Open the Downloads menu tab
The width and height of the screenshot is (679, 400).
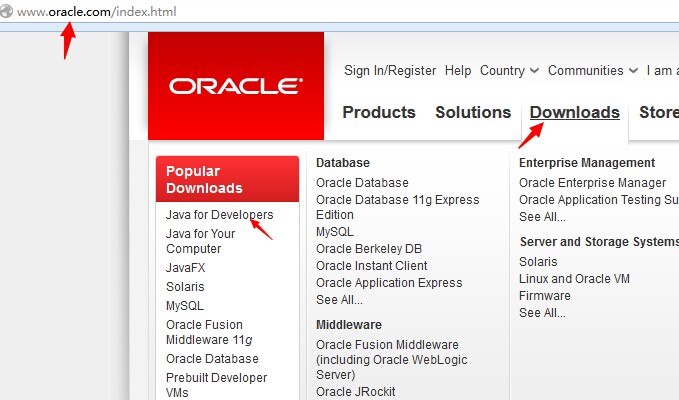pyautogui.click(x=575, y=112)
